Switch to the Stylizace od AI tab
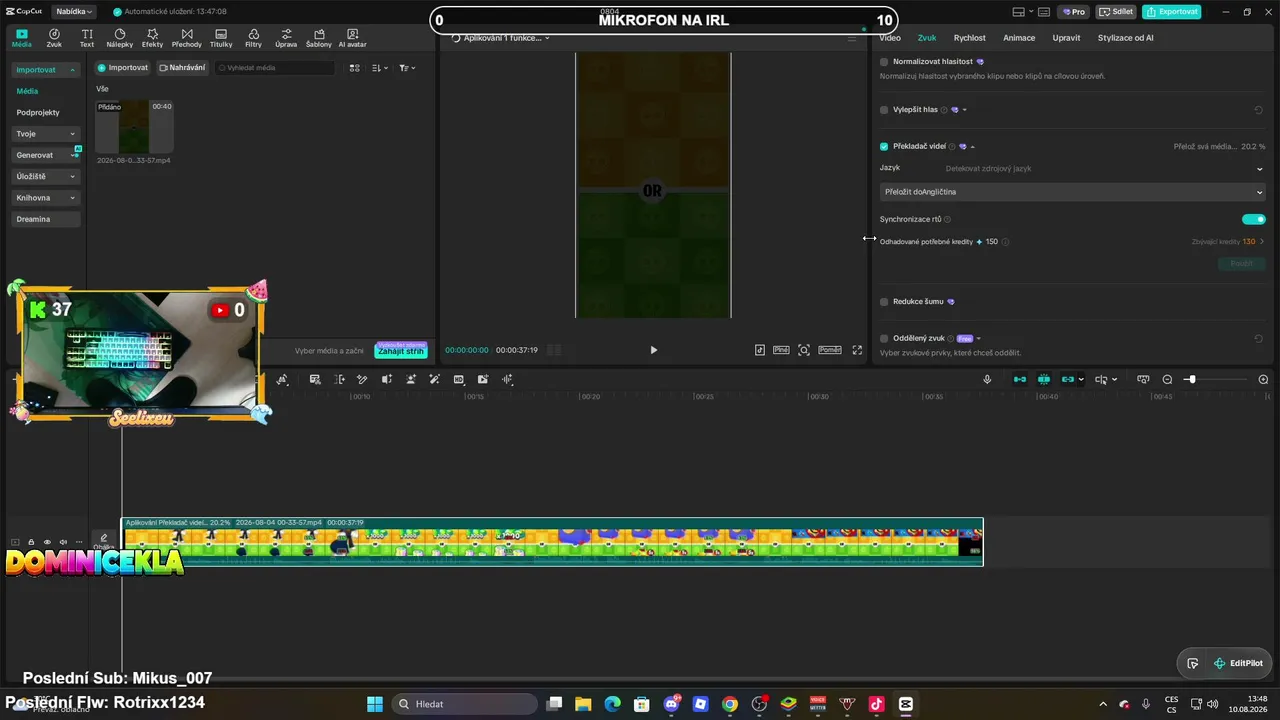Screen dimensions: 1280x720 1126,38
